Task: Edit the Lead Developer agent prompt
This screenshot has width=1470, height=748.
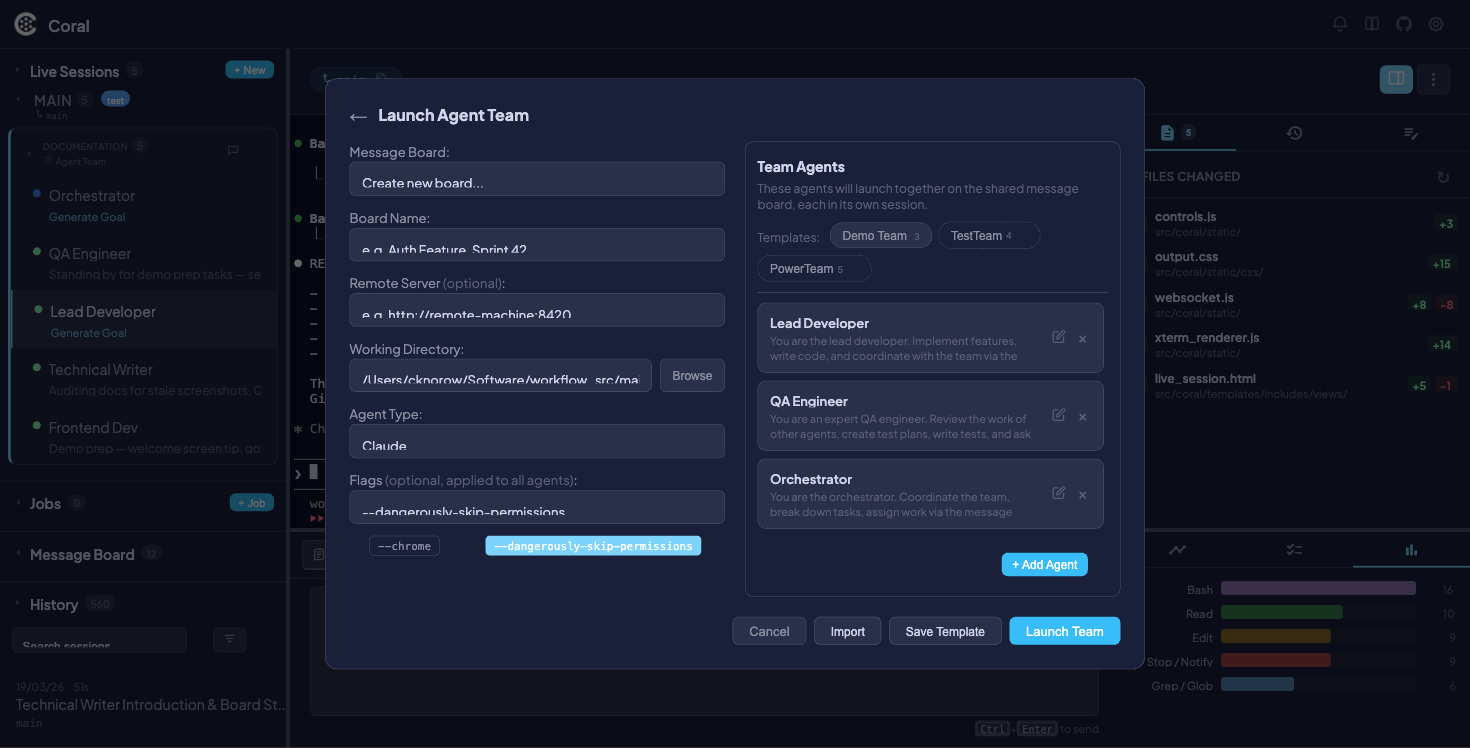Action: tap(1059, 337)
